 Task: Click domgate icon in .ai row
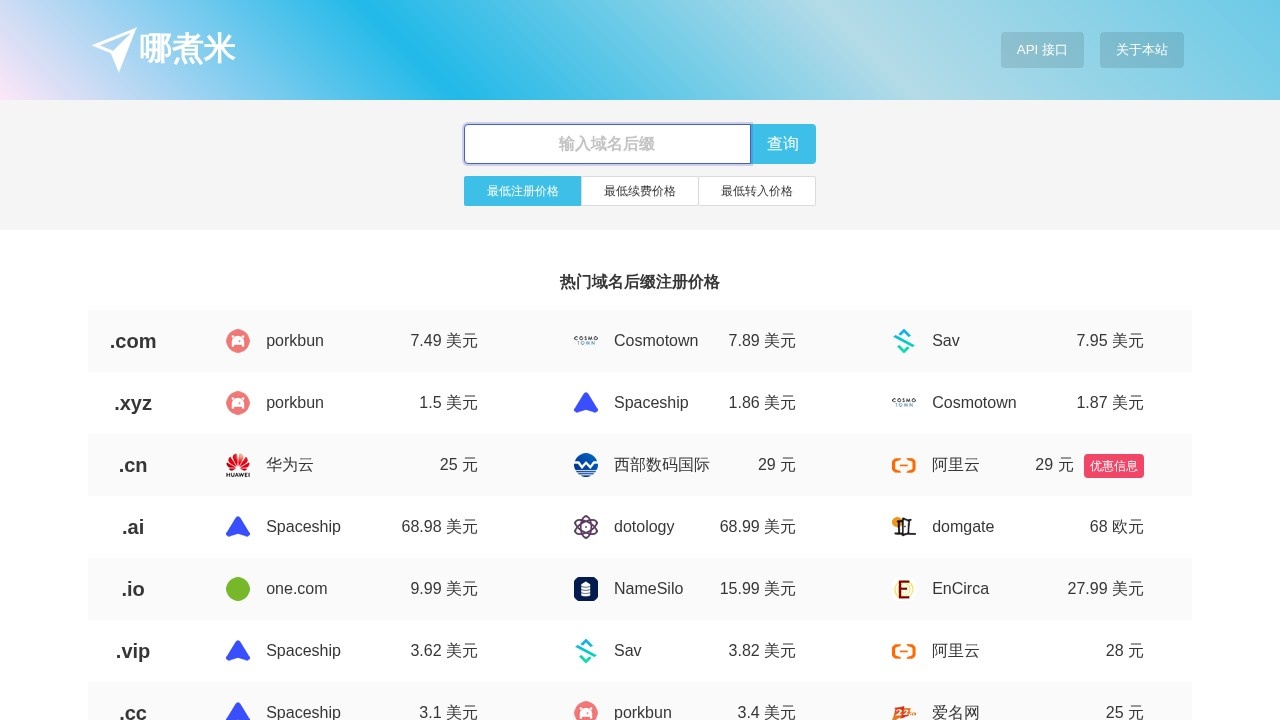coord(904,527)
